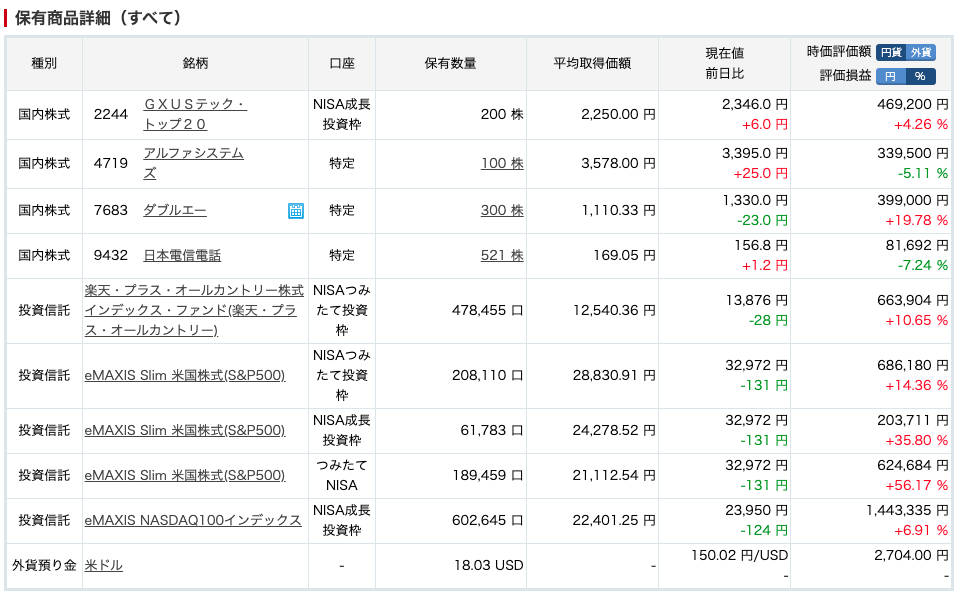
Task: Click the 種別 column header
Action: click(44, 63)
